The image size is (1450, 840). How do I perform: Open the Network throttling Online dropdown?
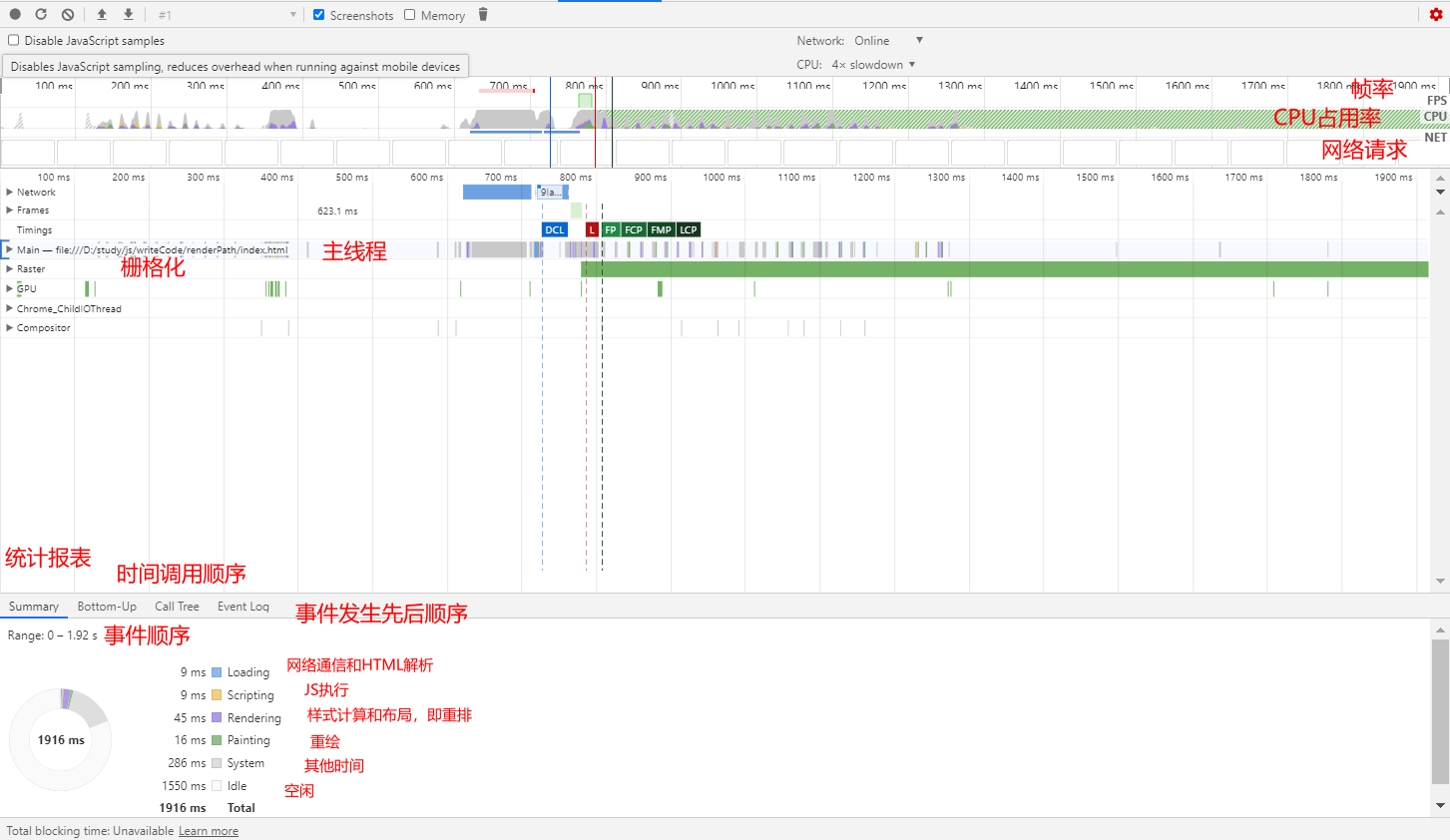888,41
